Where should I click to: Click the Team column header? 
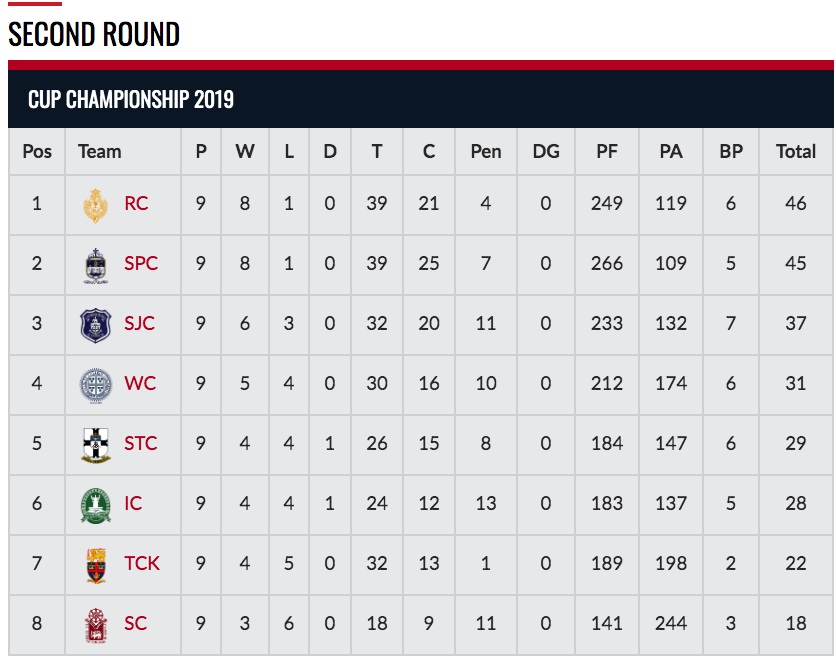(100, 152)
